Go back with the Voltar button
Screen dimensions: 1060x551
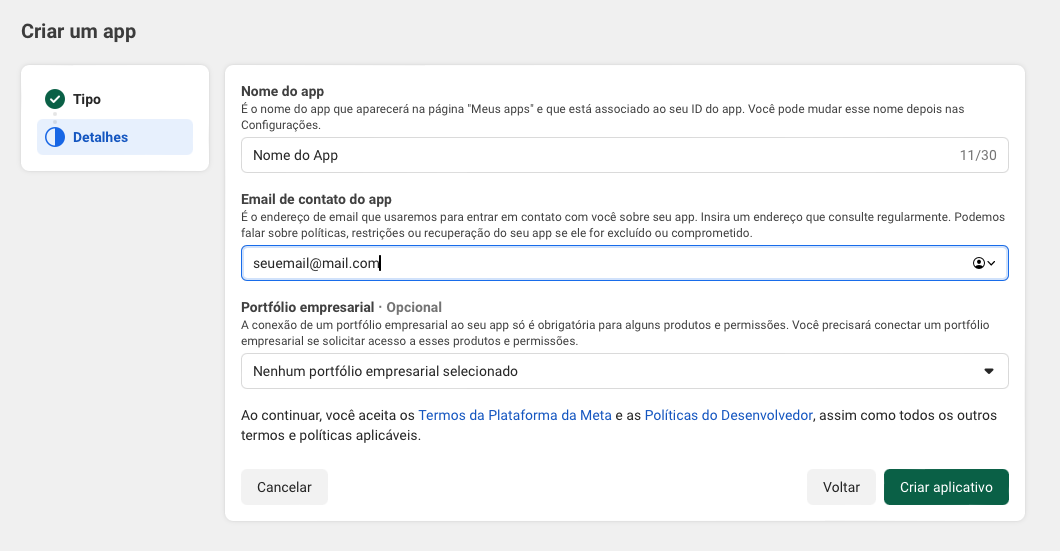point(841,487)
